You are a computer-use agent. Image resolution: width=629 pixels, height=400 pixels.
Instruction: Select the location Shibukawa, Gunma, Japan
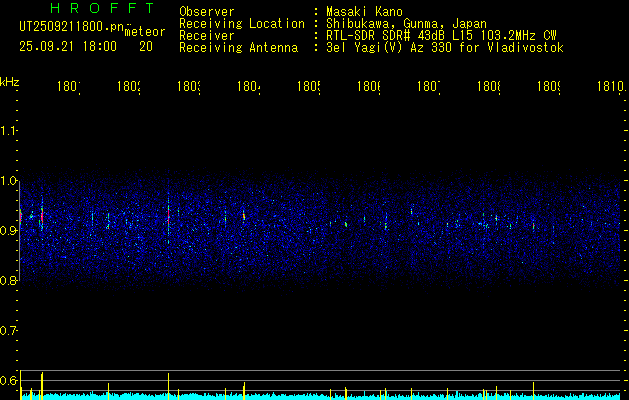406,24
